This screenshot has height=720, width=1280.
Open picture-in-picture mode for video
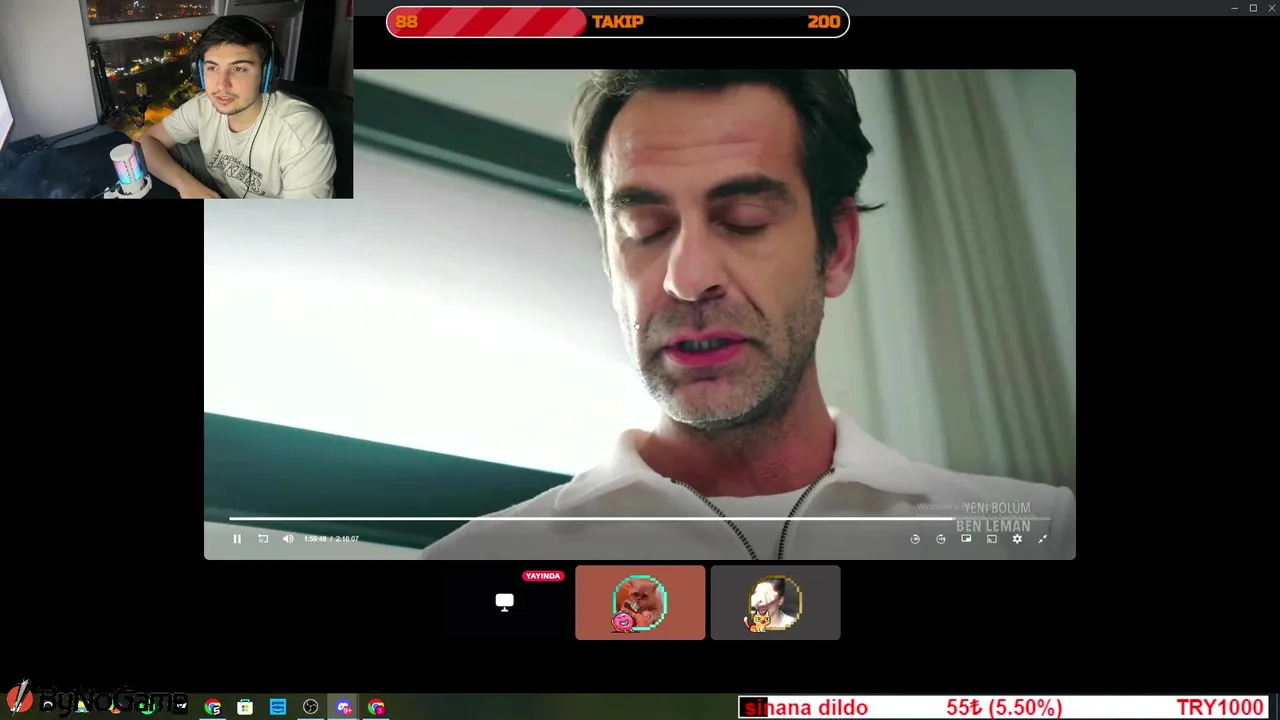pos(966,539)
